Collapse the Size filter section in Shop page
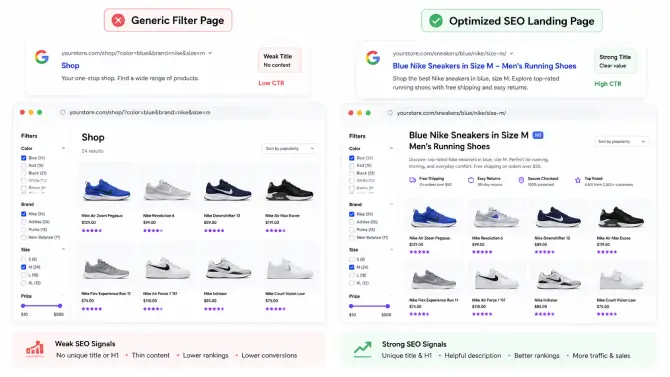 [63, 249]
